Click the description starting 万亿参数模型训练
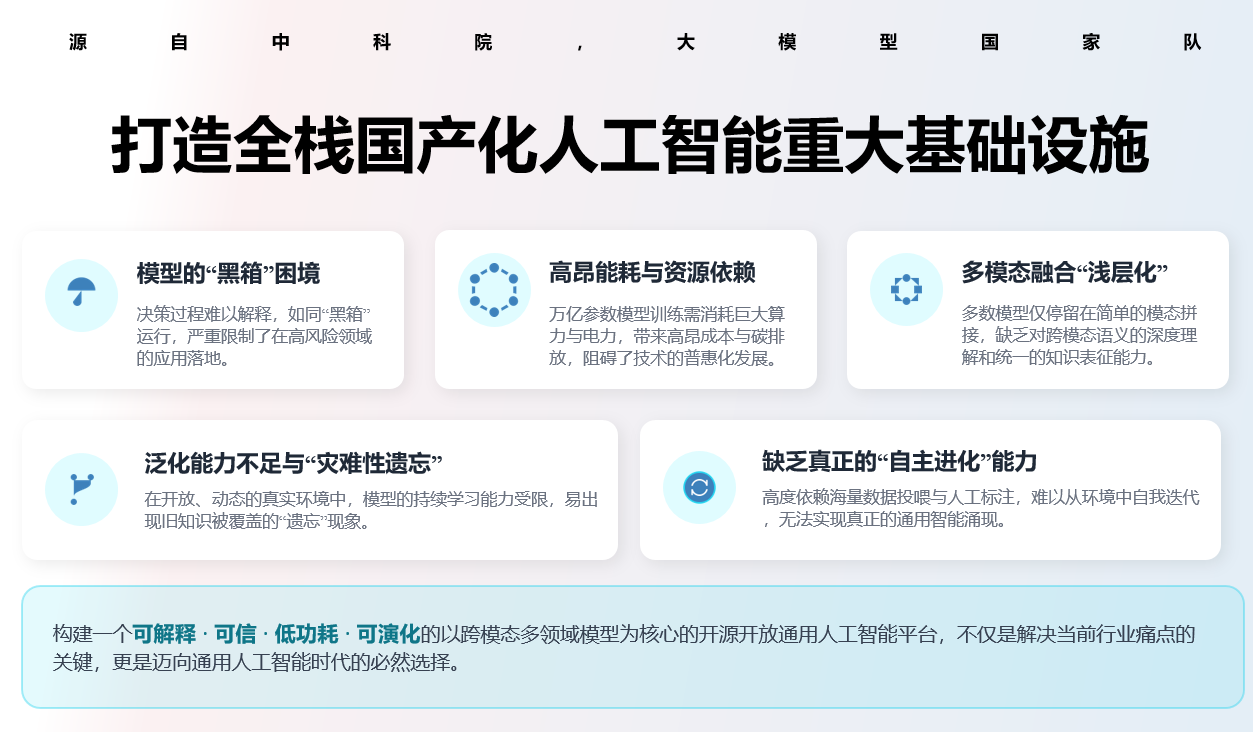This screenshot has height=732, width=1253. 667,335
